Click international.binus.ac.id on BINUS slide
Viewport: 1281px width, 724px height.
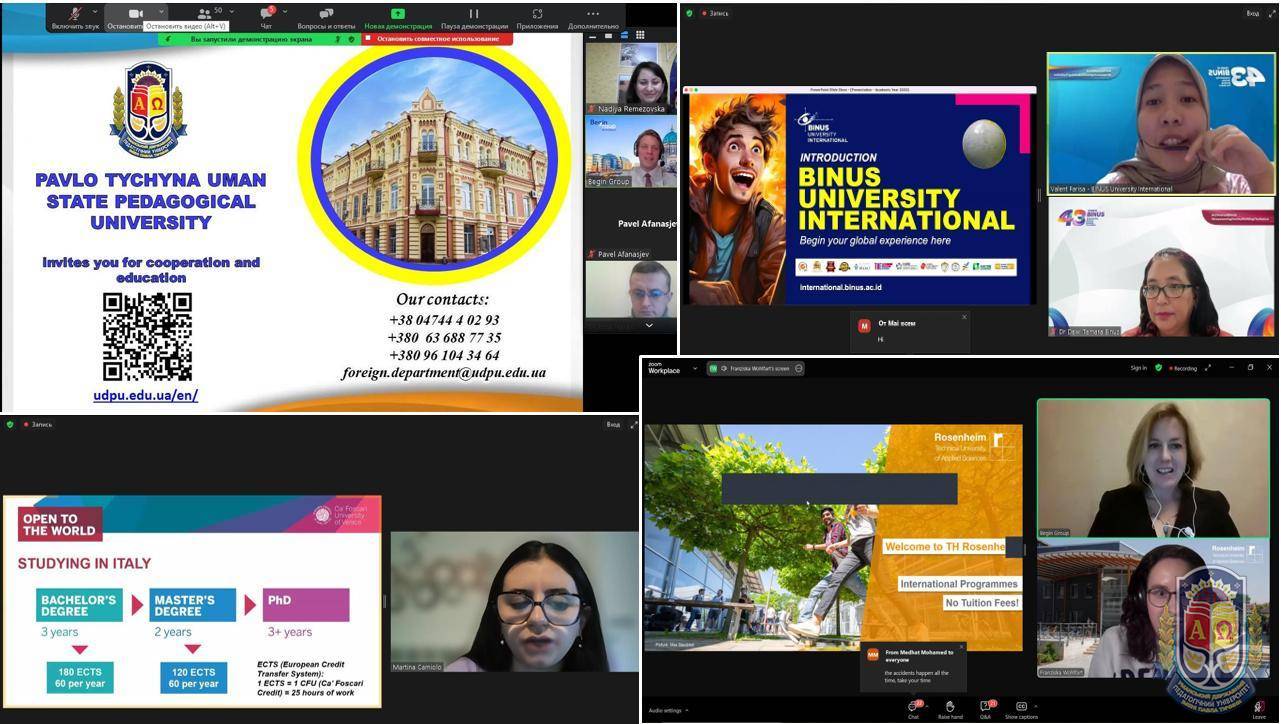point(840,287)
